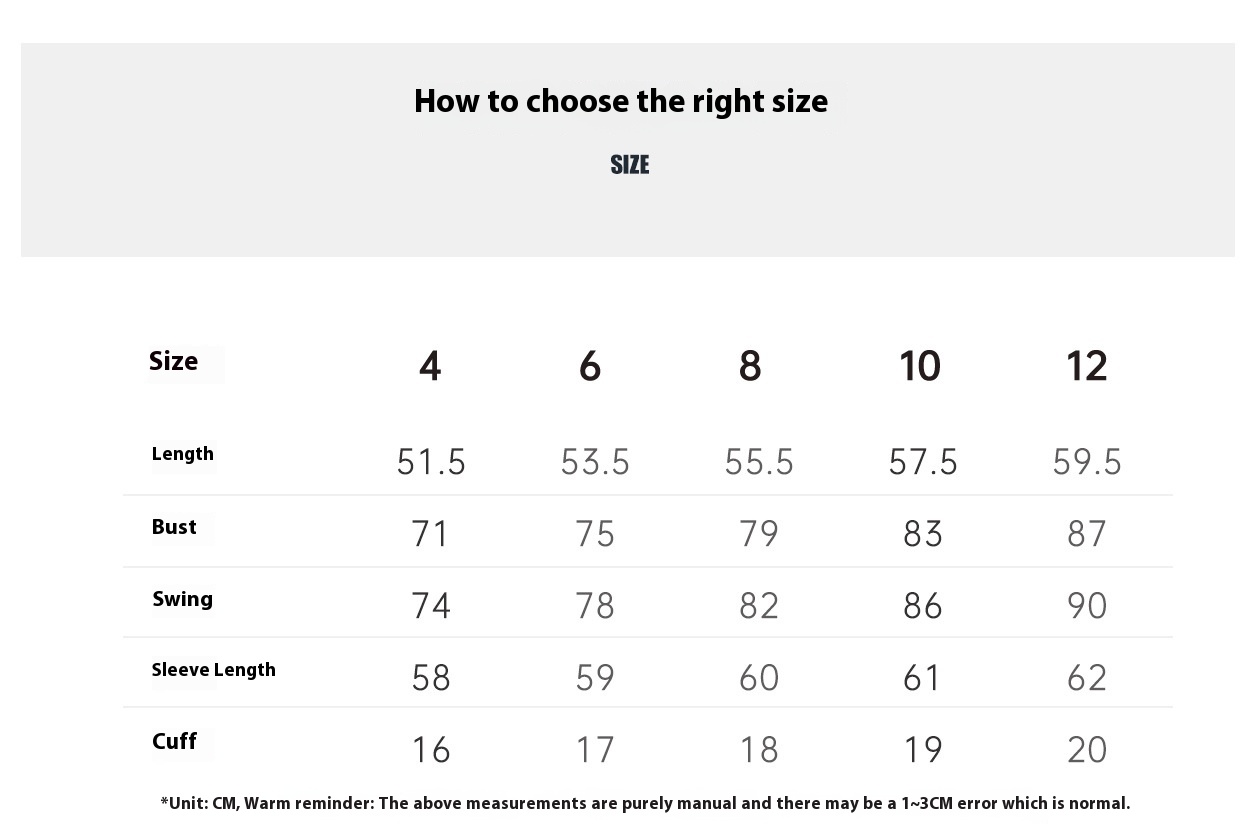The image size is (1260, 836).
Task: Choose the size 10 column header
Action: 920,366
